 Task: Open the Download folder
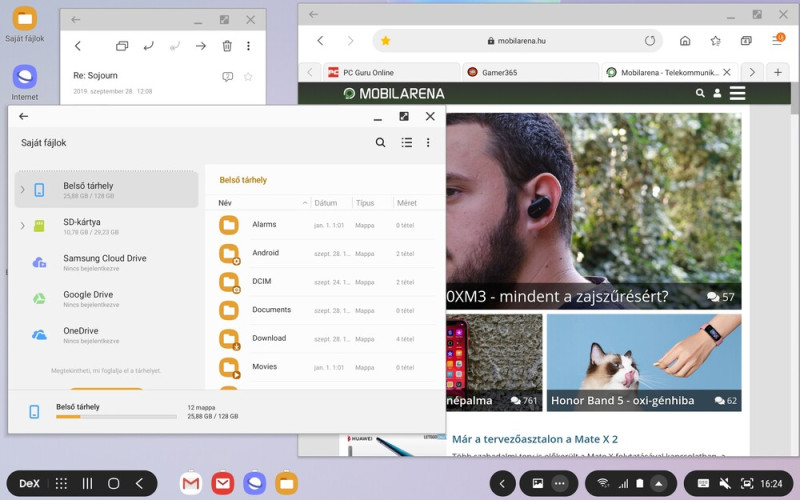click(x=327, y=339)
